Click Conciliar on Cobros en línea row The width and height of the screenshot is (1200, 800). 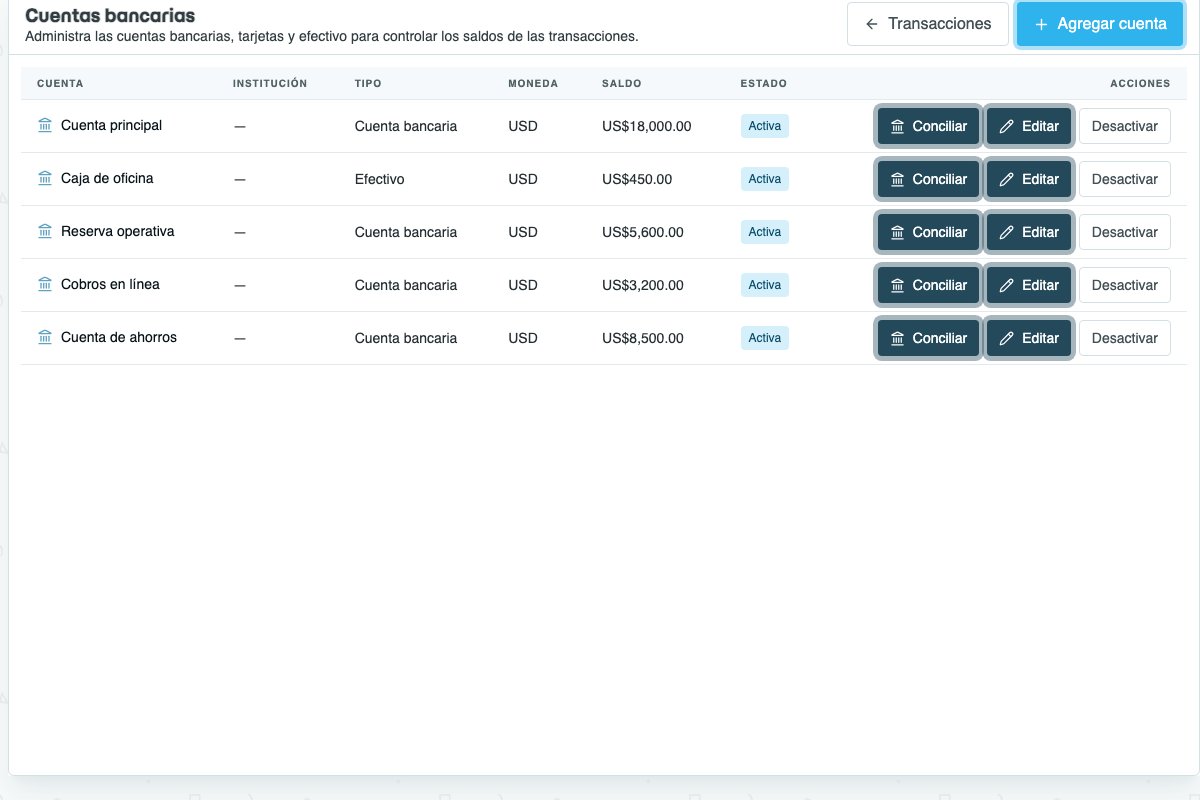928,285
